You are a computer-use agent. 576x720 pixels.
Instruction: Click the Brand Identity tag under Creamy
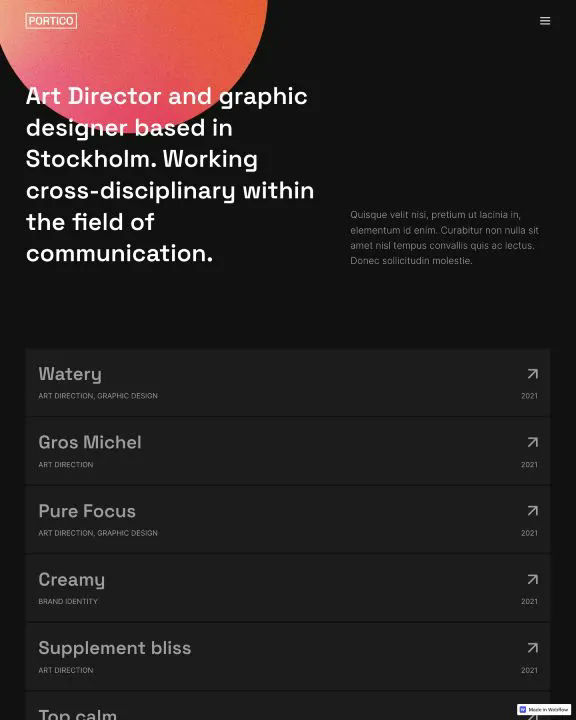click(68, 602)
